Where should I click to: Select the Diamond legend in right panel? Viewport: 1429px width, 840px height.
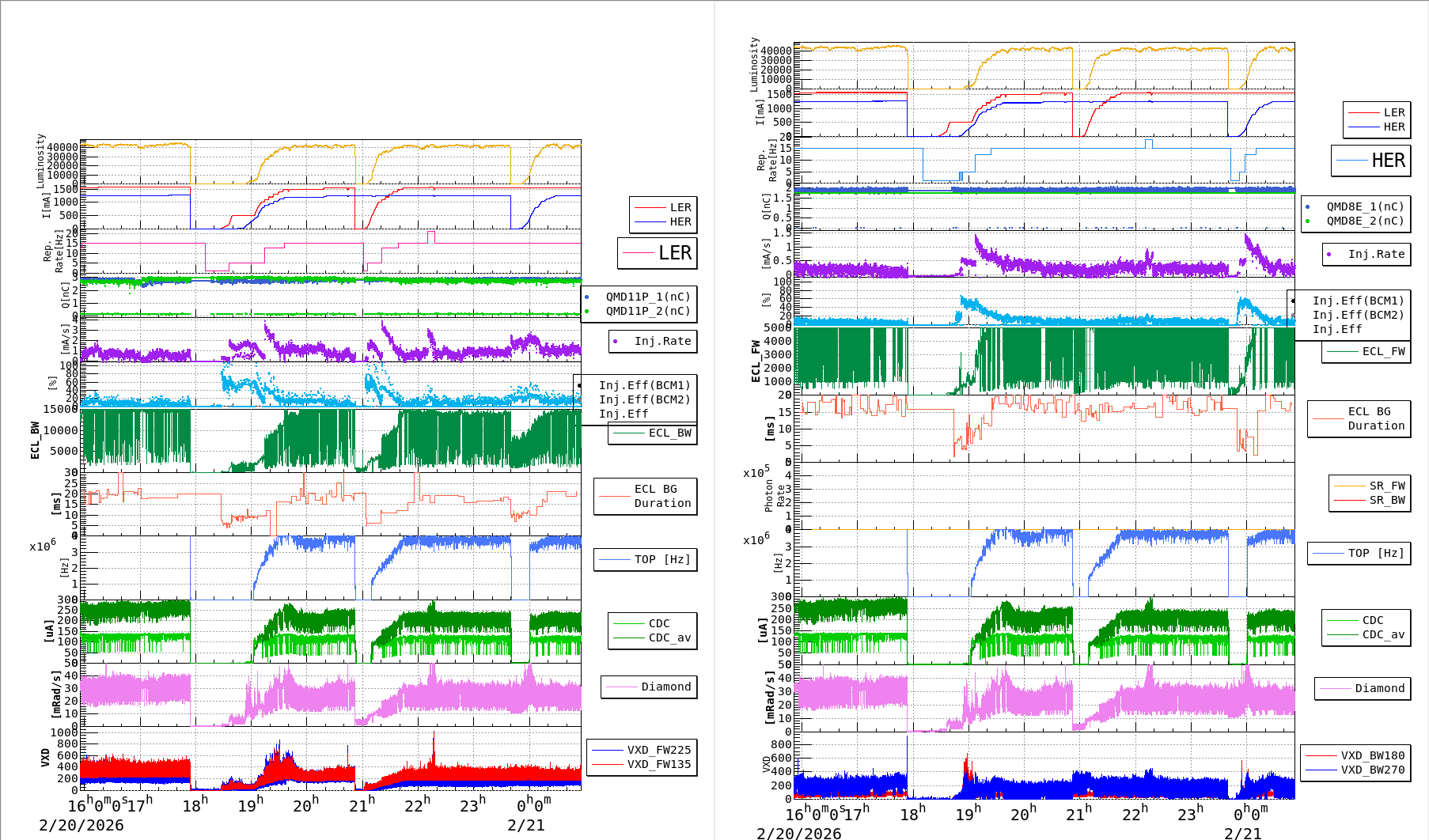(x=1379, y=688)
